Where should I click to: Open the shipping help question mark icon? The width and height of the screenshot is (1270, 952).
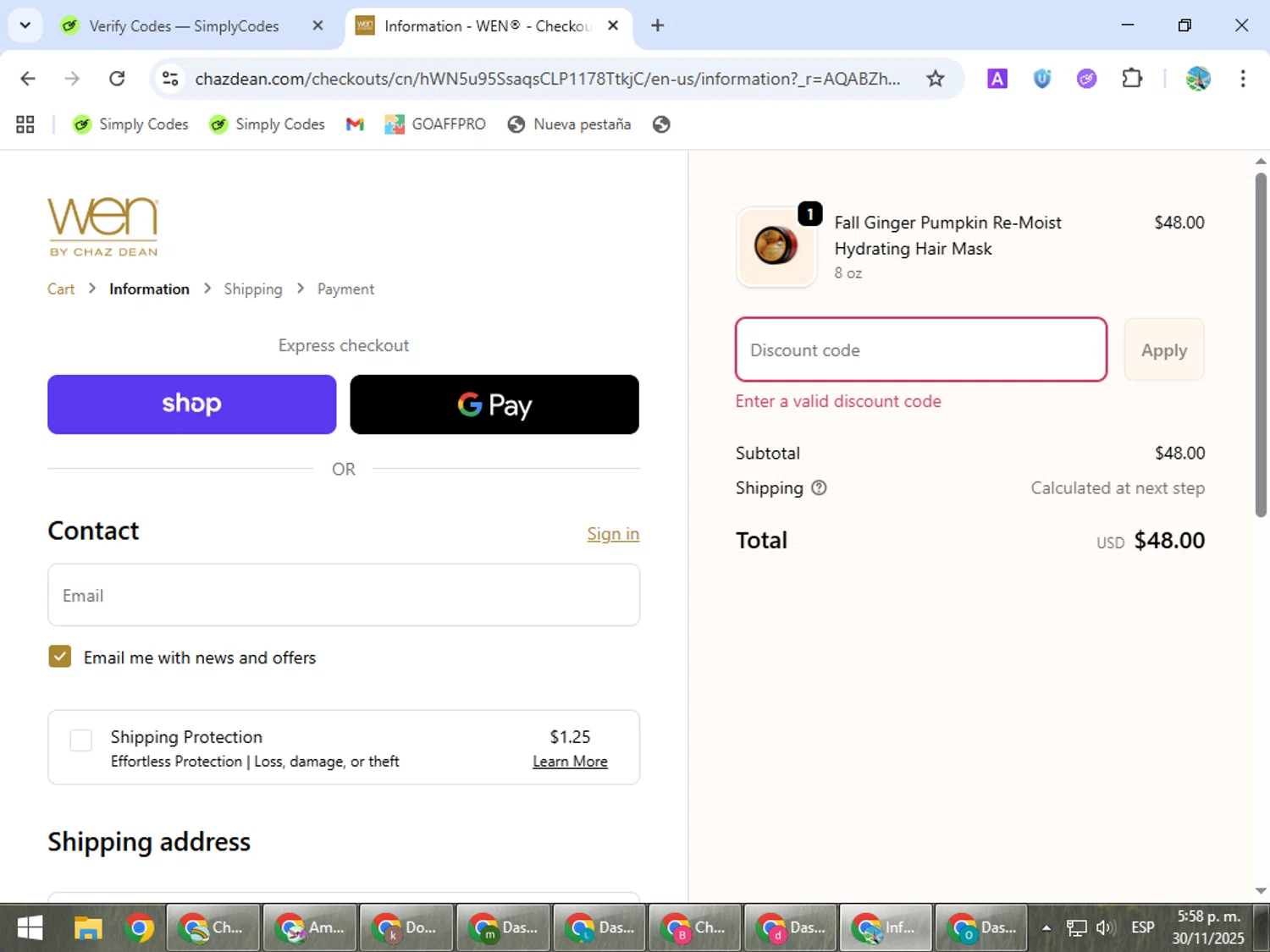click(819, 487)
